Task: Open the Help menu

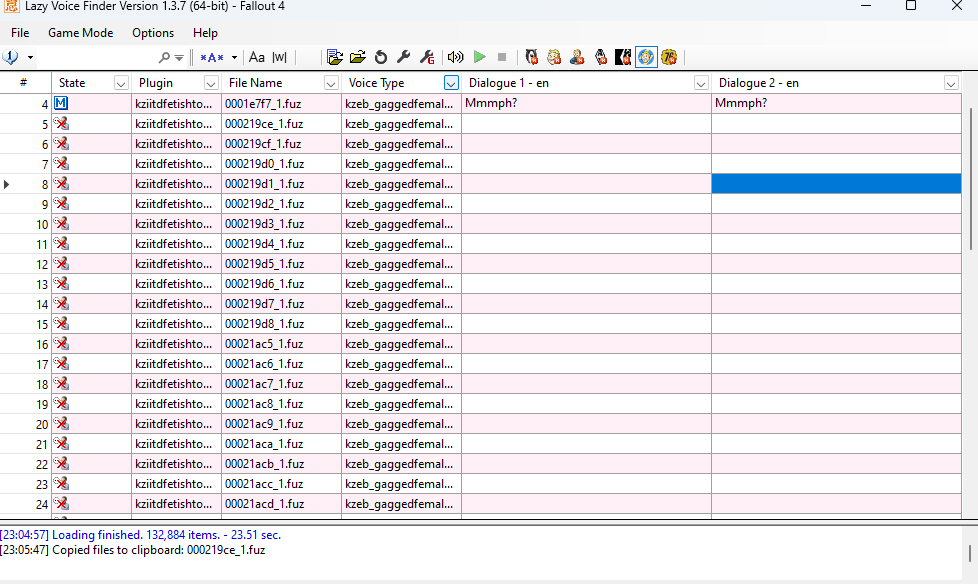Action: pyautogui.click(x=205, y=33)
